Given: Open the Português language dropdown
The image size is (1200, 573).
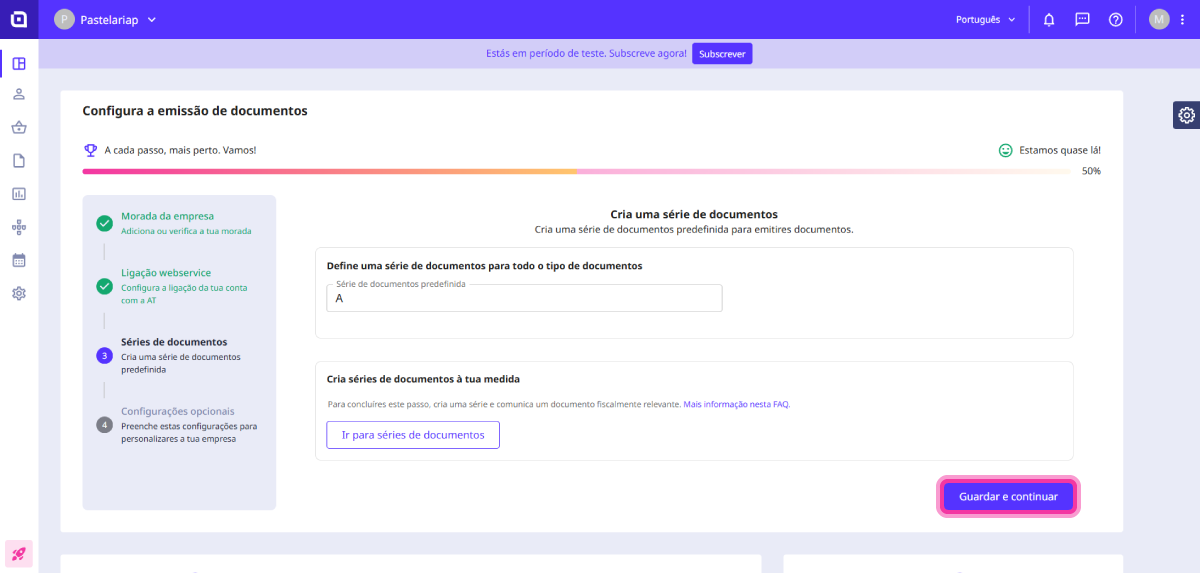Looking at the screenshot, I should [x=986, y=19].
